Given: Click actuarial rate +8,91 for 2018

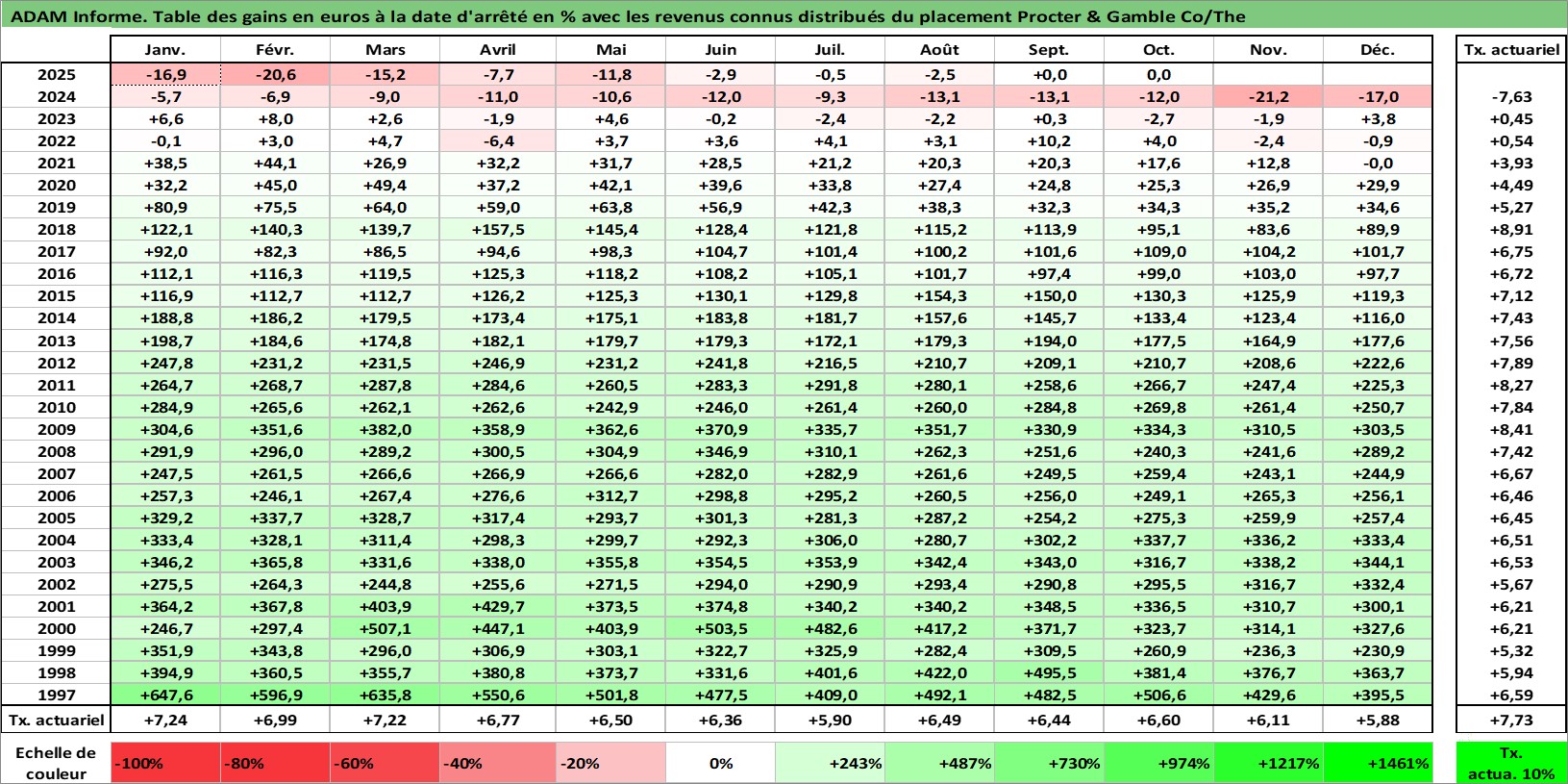Looking at the screenshot, I should [1511, 229].
